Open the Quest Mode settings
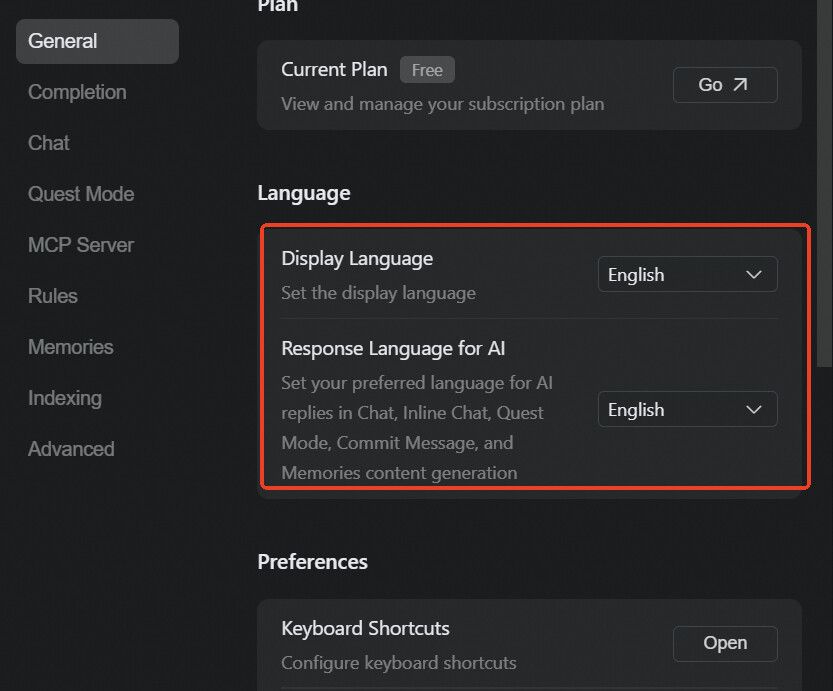Viewport: 833px width, 691px height. click(x=81, y=194)
